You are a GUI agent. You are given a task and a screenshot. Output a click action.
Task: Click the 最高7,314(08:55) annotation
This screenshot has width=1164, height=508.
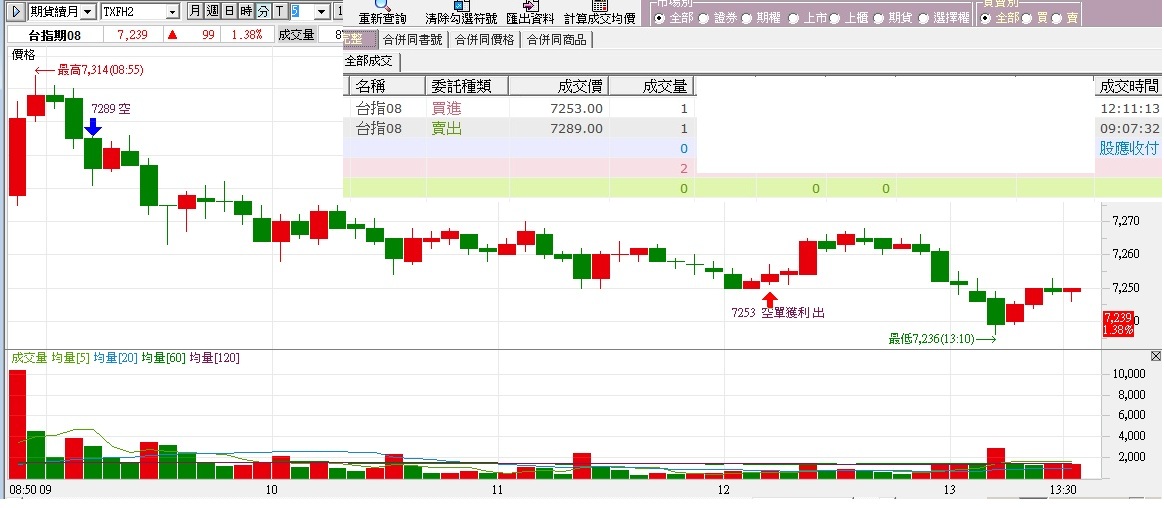100,70
